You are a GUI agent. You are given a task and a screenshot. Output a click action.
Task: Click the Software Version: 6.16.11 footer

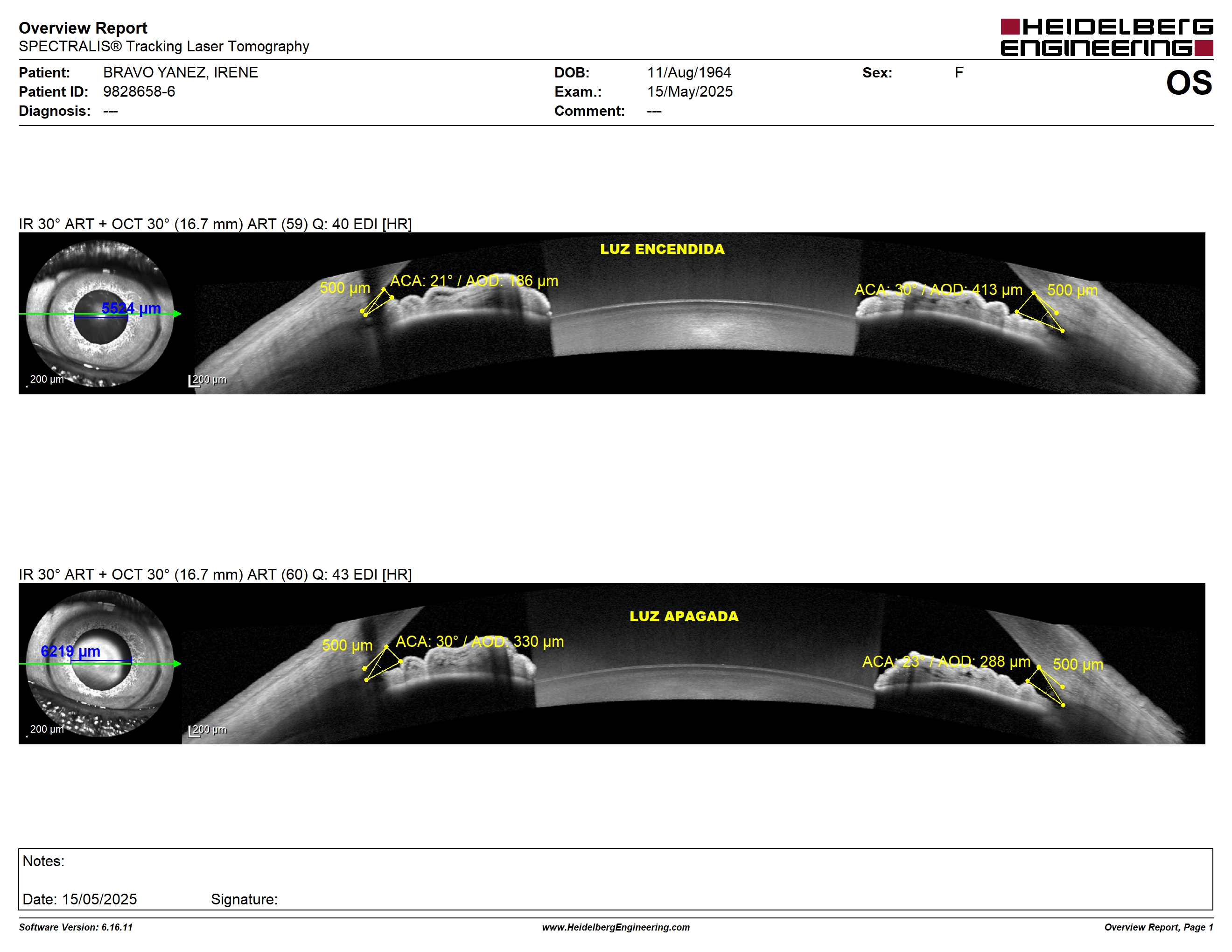[76, 927]
